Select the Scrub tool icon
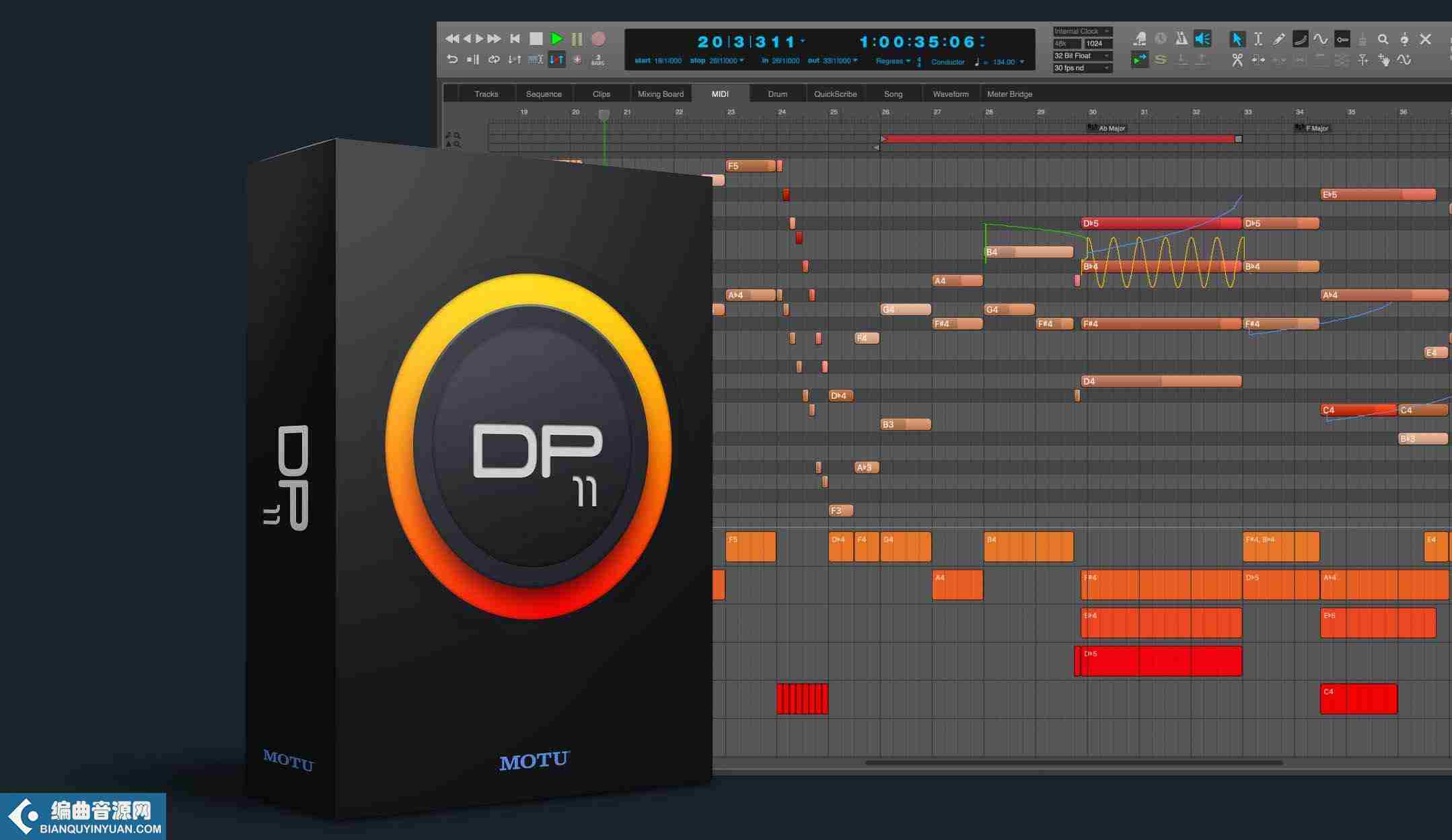Viewport: 1452px width, 840px height. click(x=1404, y=39)
